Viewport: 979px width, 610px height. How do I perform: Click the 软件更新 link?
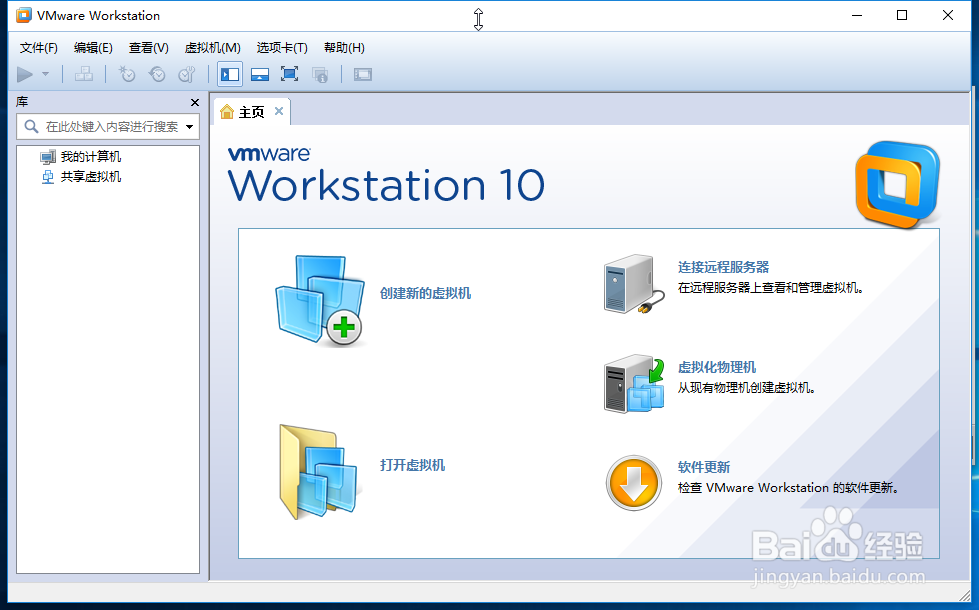click(704, 467)
